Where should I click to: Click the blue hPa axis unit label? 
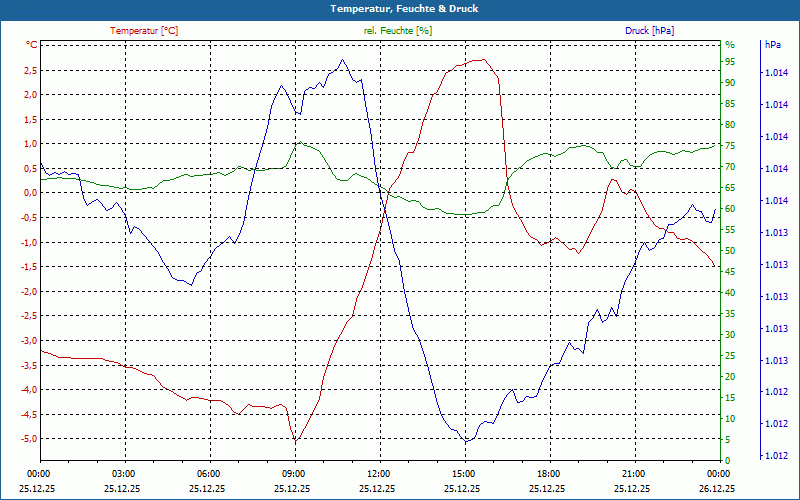point(773,45)
